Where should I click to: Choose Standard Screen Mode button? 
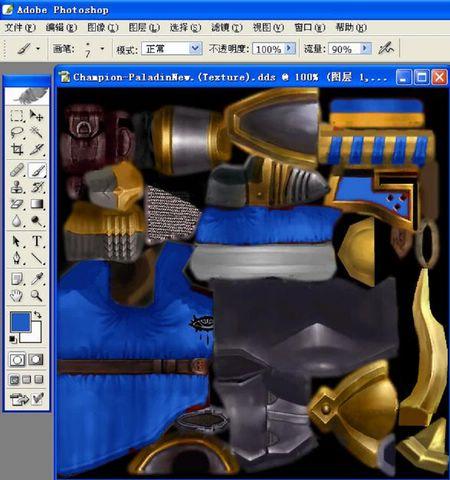pos(14,380)
